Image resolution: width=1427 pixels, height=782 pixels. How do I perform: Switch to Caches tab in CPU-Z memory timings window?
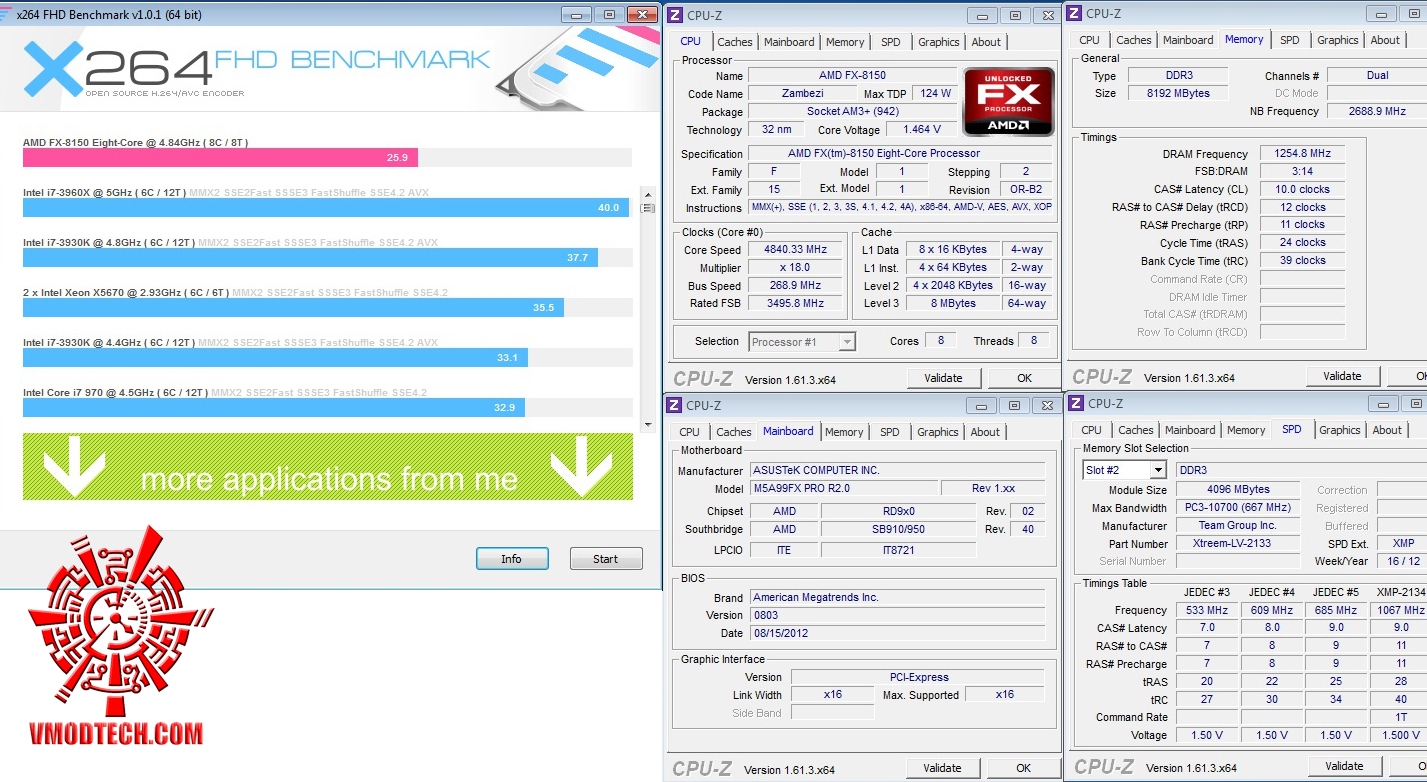(1134, 40)
